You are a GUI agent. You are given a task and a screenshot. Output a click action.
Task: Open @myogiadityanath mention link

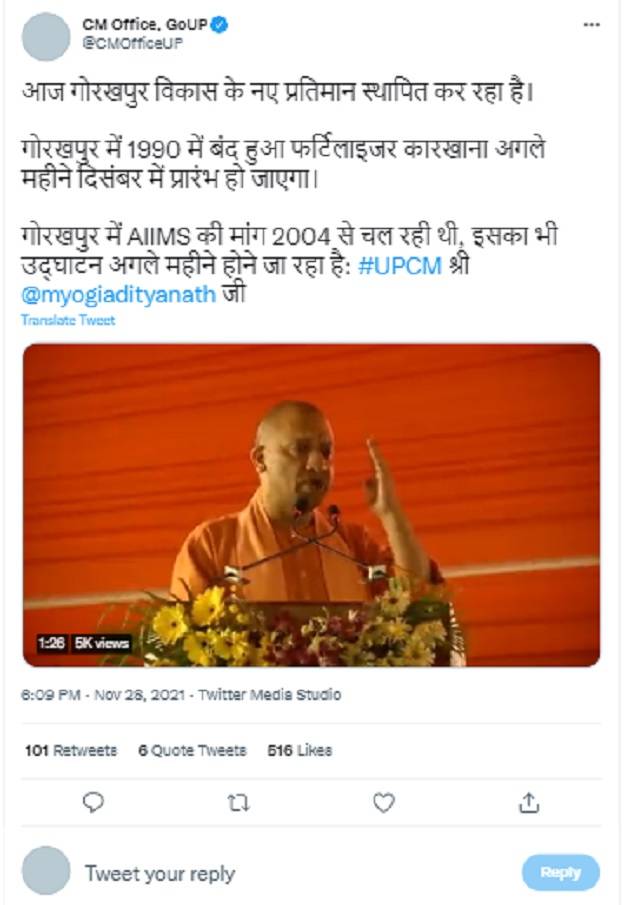tap(118, 294)
